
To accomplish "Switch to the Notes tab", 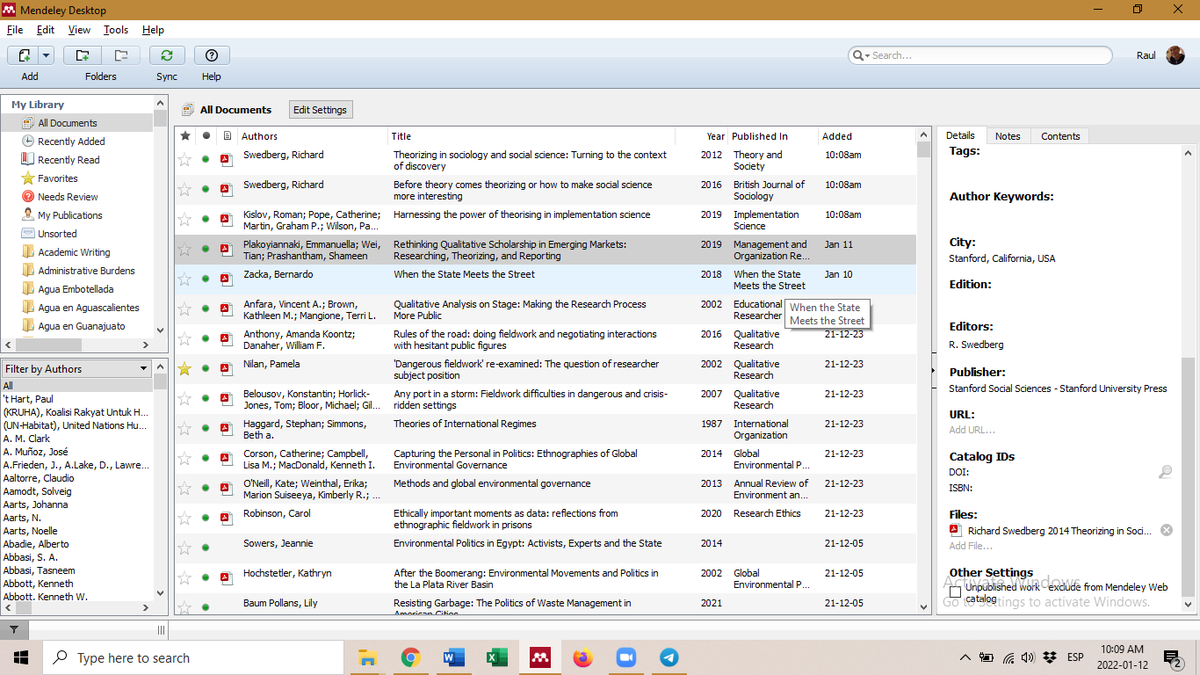I will pos(1008,136).
